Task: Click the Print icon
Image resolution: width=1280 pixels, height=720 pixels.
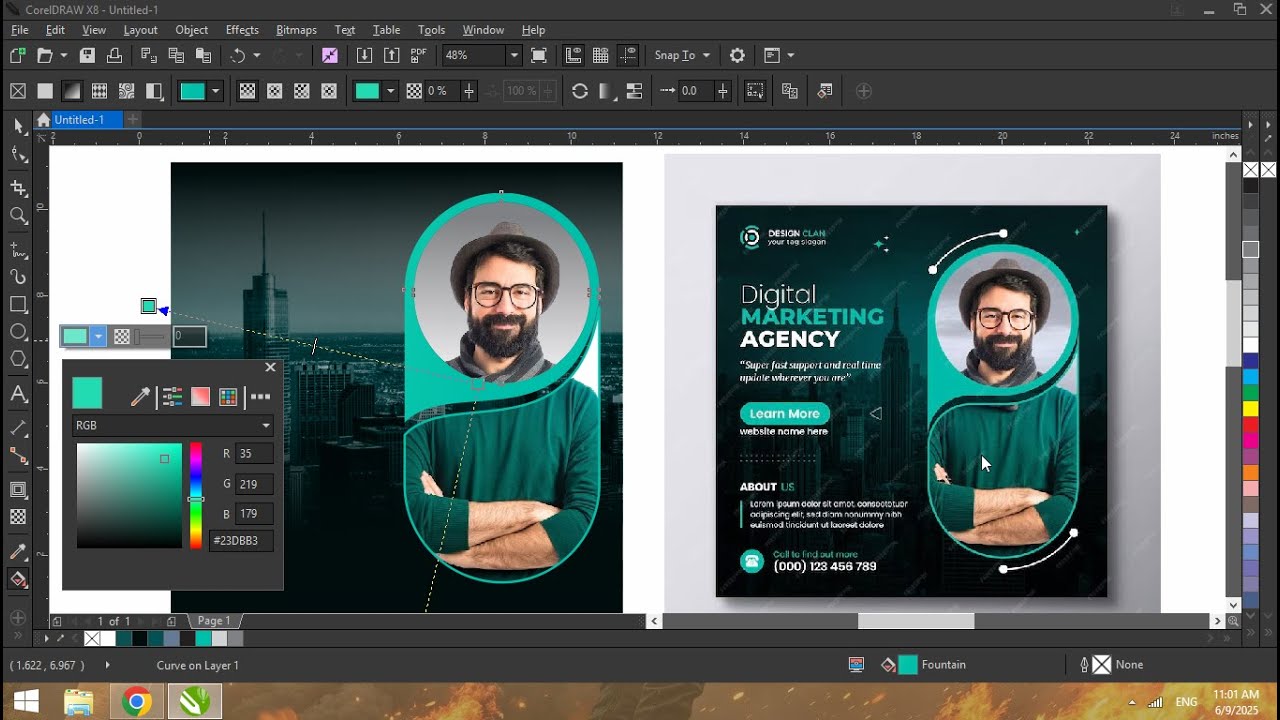Action: click(x=114, y=56)
